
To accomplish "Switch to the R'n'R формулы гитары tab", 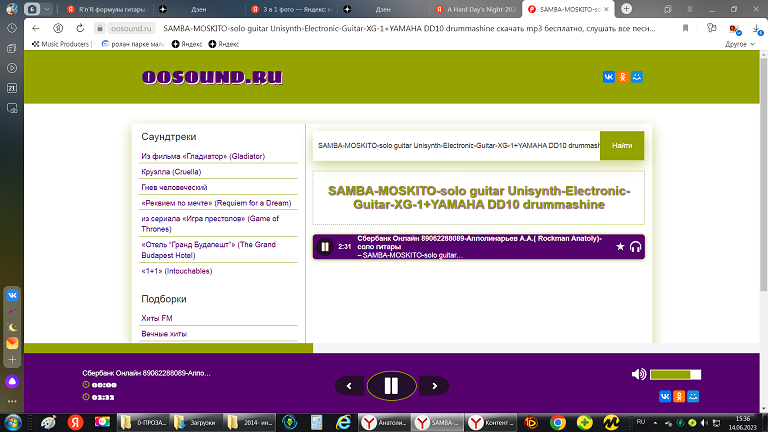I will tap(107, 9).
